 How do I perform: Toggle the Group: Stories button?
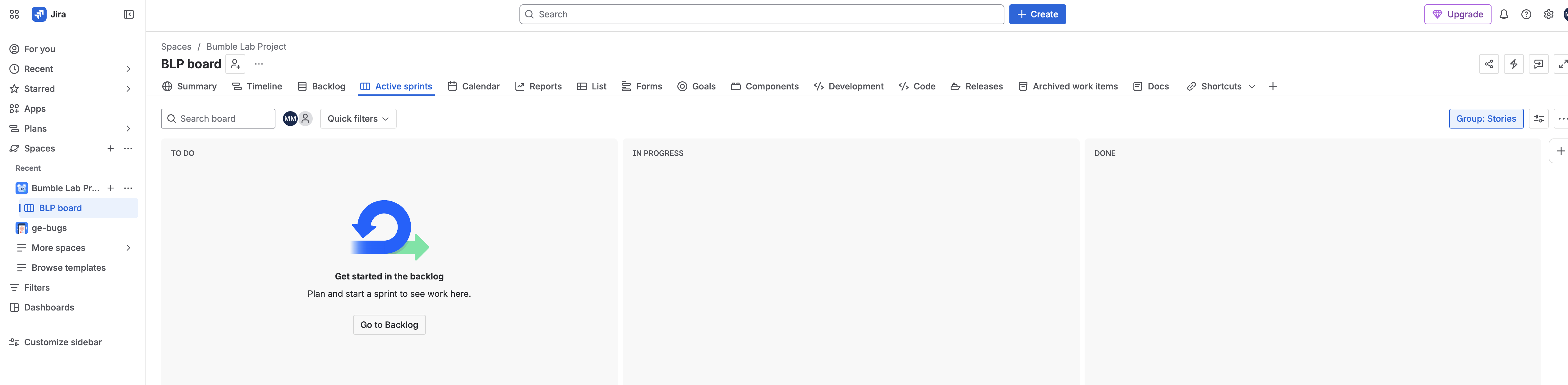(x=1486, y=119)
